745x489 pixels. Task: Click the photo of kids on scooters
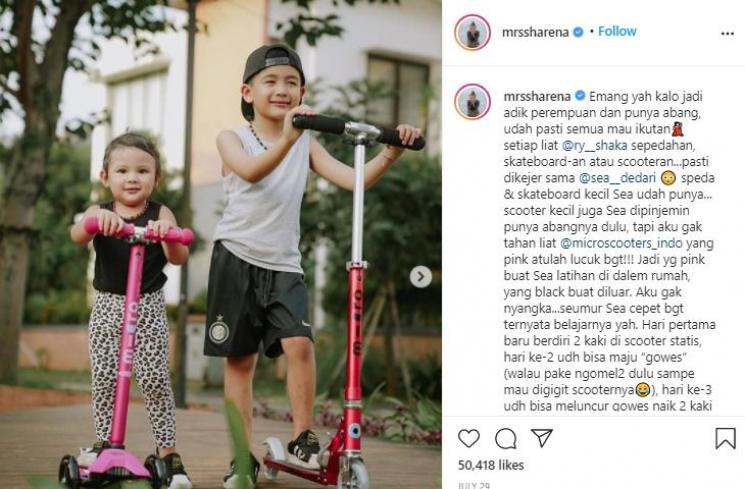(x=221, y=244)
